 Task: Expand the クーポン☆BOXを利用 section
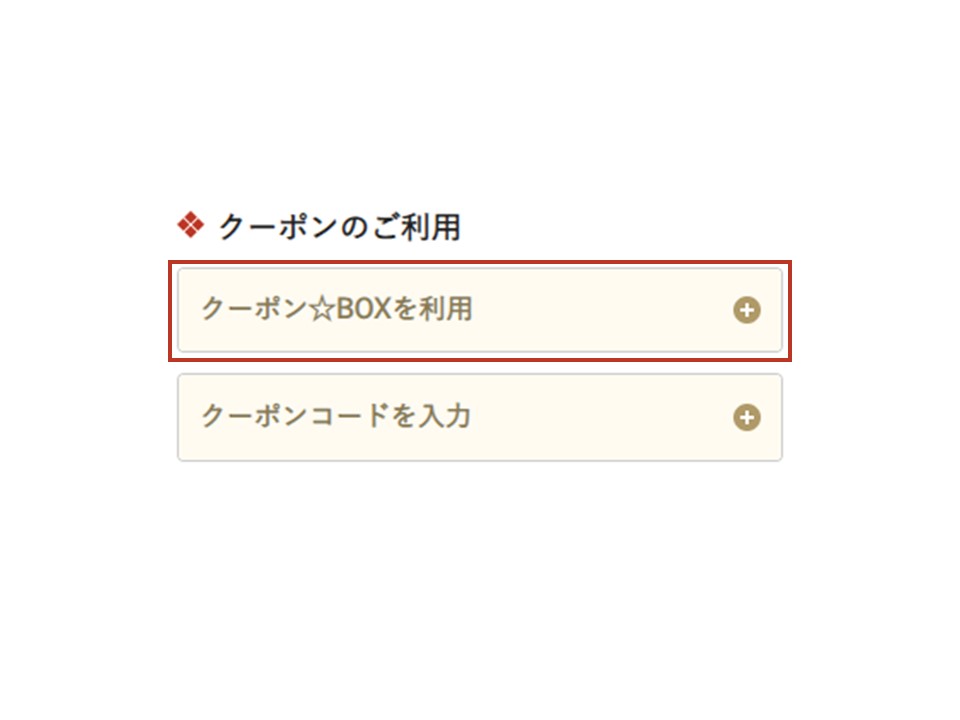tap(746, 310)
